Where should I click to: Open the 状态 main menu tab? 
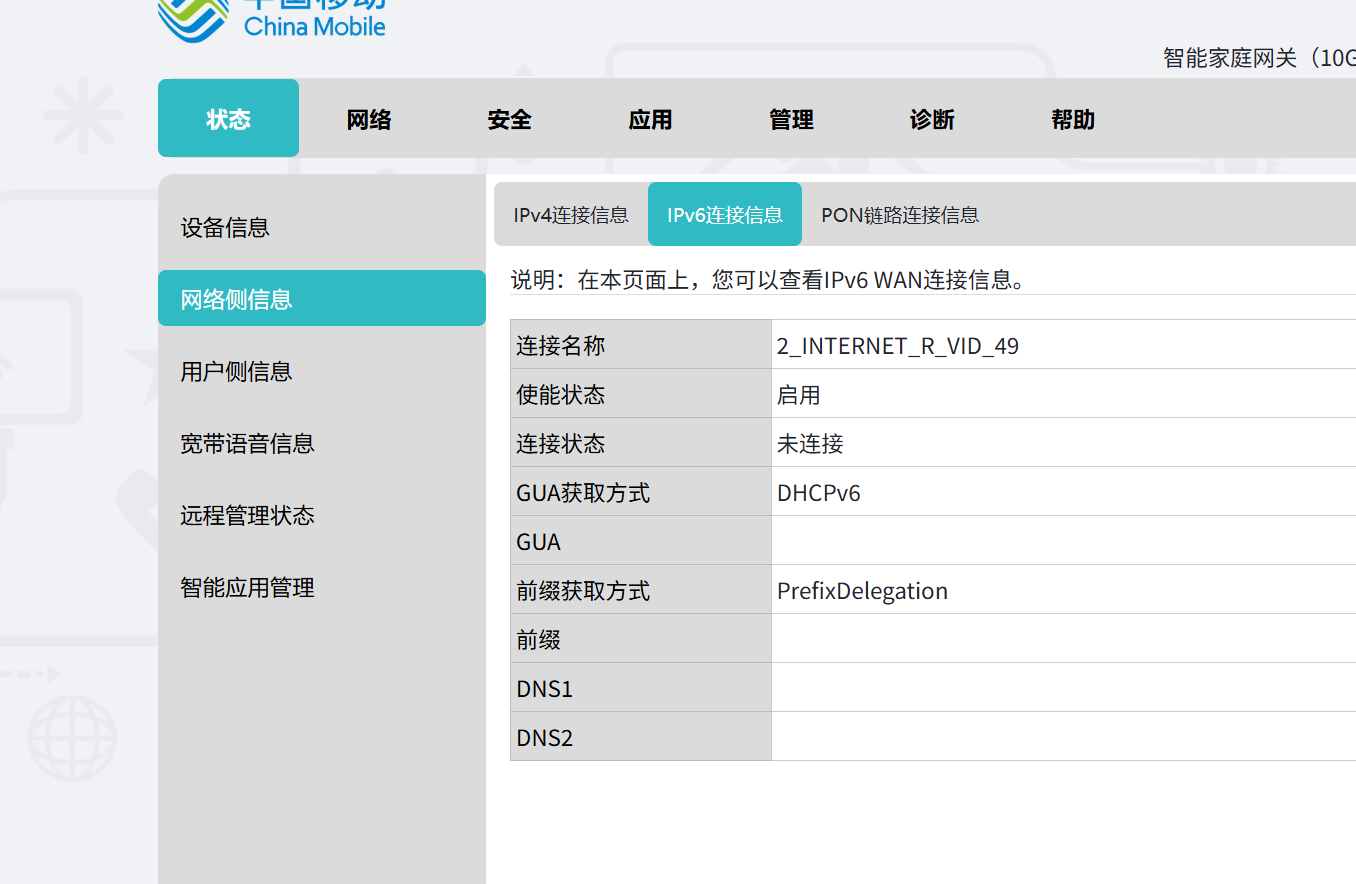[228, 118]
